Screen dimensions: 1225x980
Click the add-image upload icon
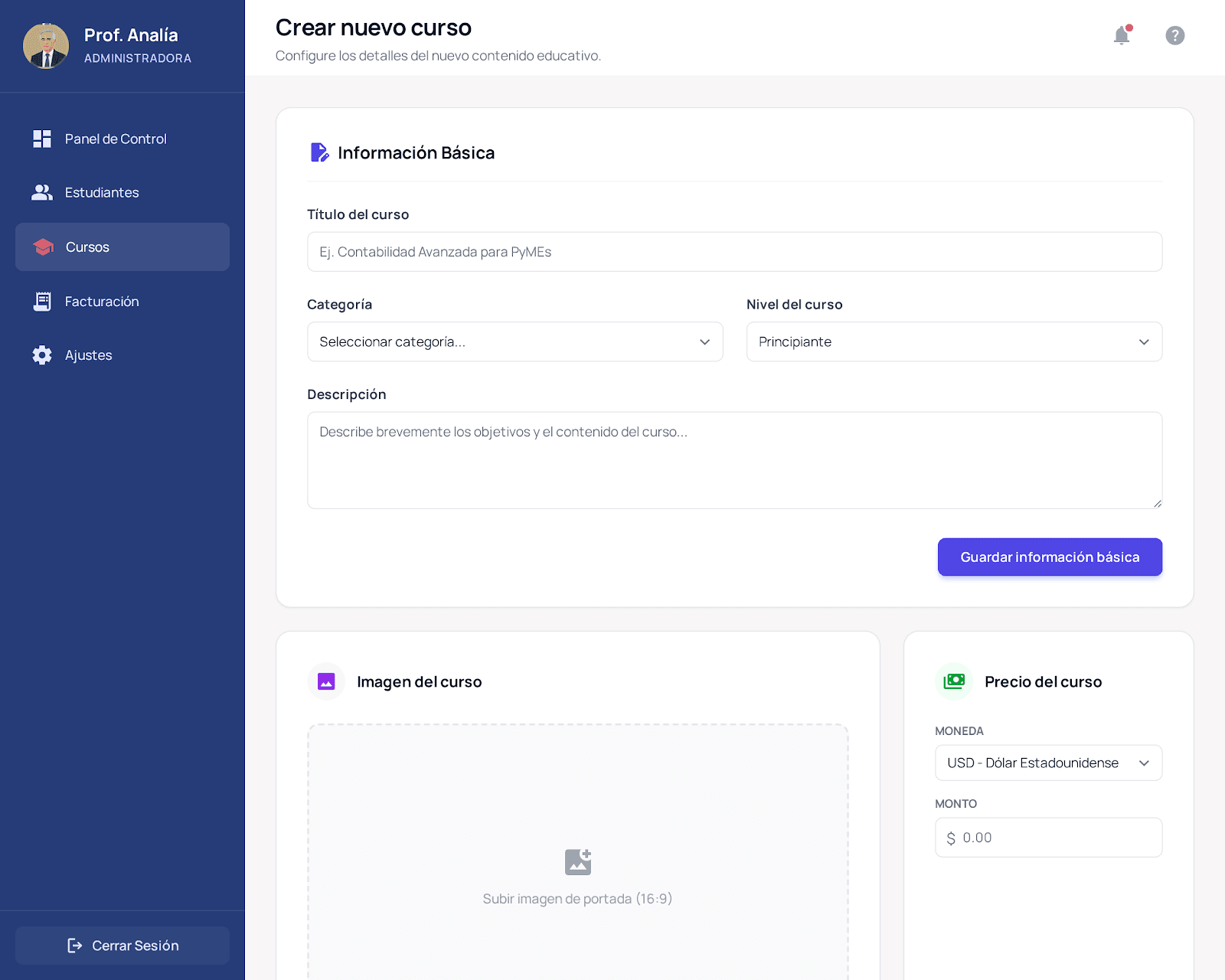pyautogui.click(x=578, y=862)
